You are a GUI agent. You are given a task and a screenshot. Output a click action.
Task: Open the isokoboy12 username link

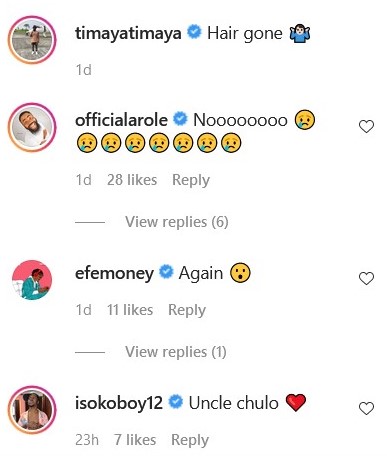pyautogui.click(x=119, y=403)
